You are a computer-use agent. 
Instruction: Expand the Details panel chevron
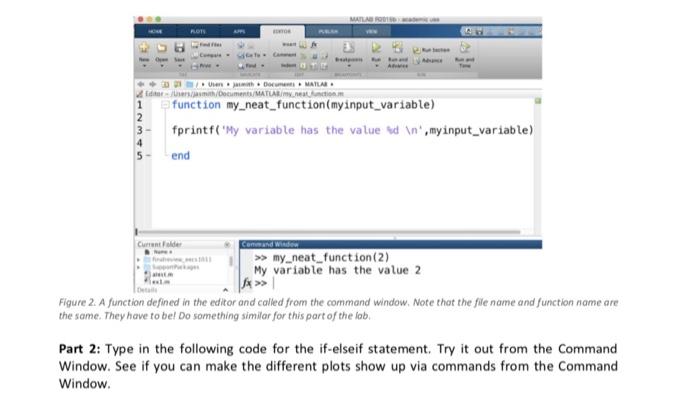tap(225, 290)
